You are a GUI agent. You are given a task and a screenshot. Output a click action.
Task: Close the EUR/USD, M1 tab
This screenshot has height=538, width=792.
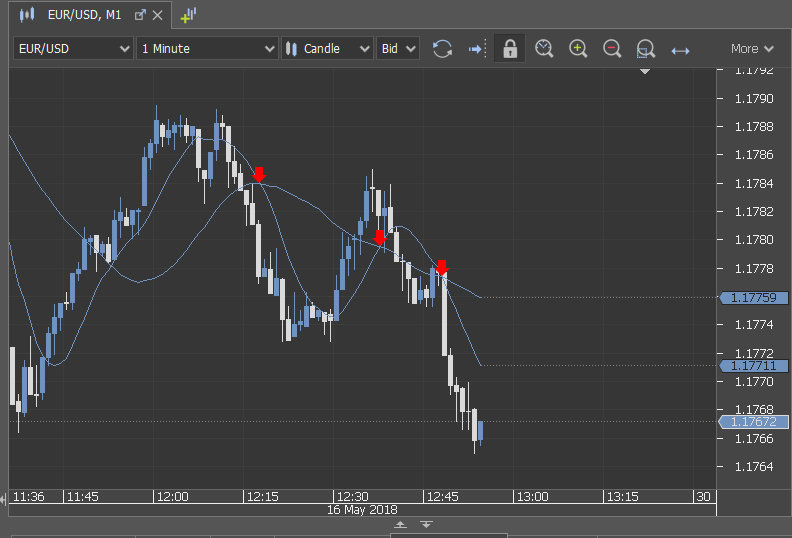[x=158, y=15]
